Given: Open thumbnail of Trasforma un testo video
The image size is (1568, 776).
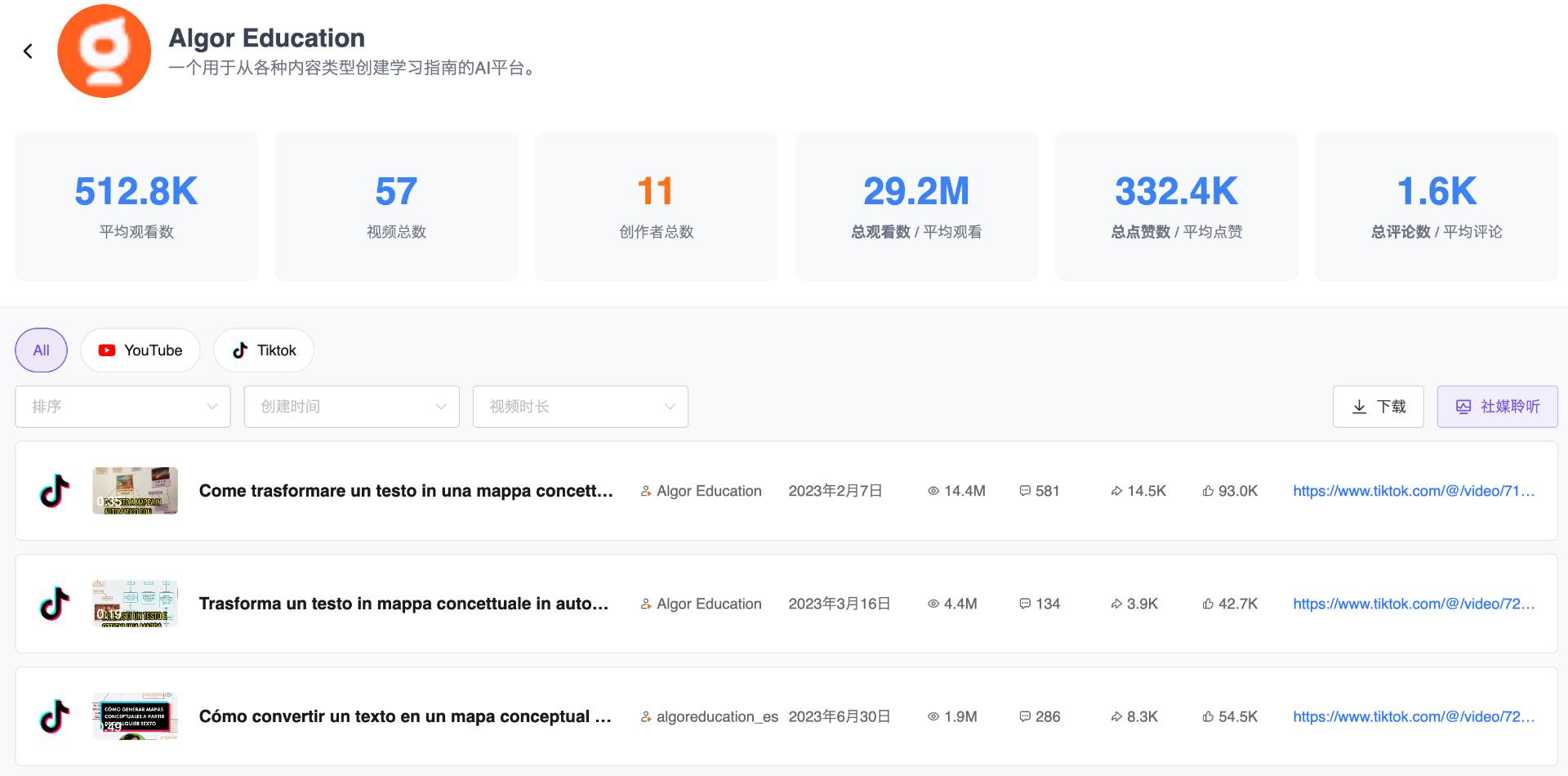Looking at the screenshot, I should 135,604.
